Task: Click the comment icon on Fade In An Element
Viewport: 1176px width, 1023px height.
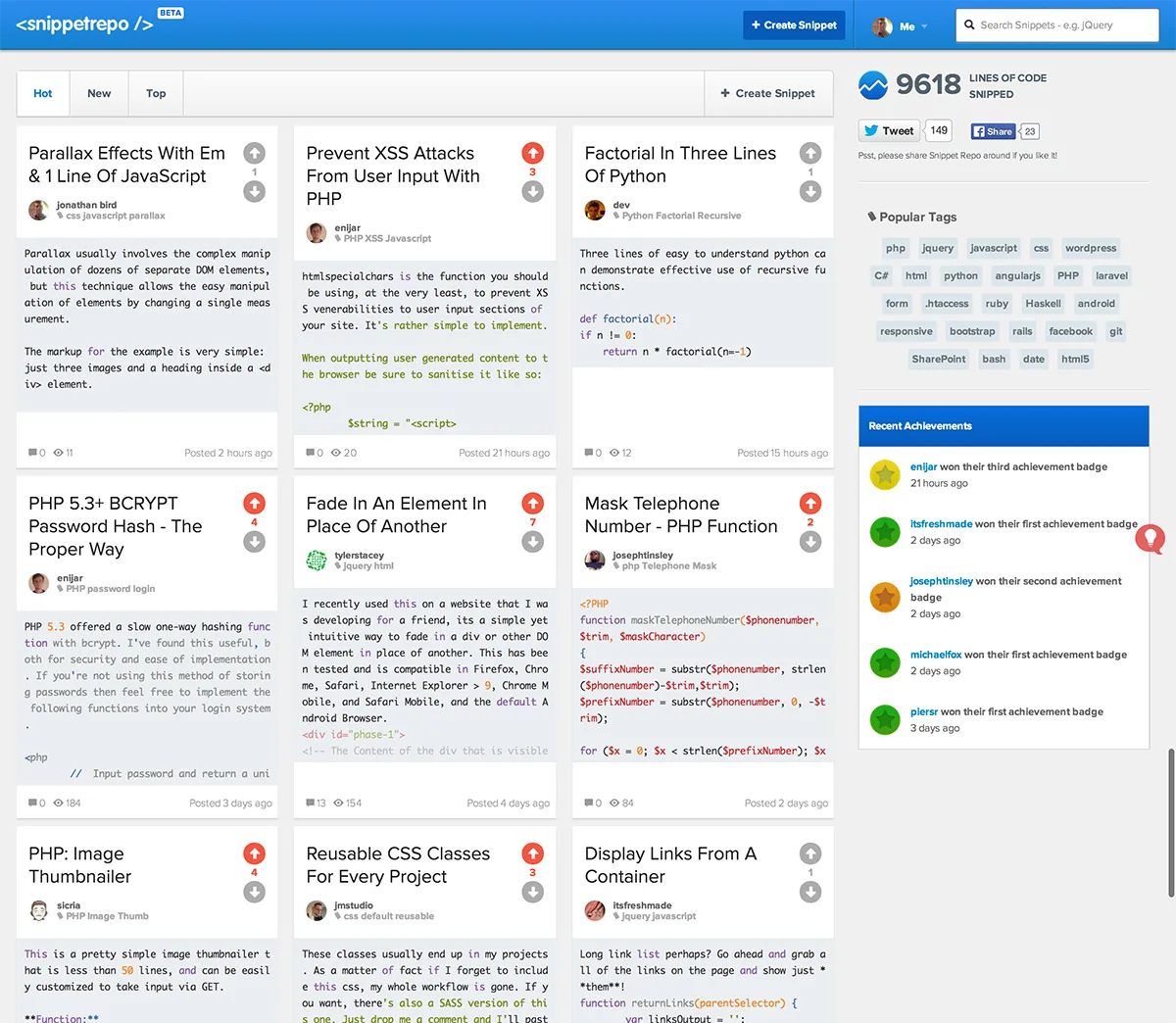Action: [x=311, y=803]
